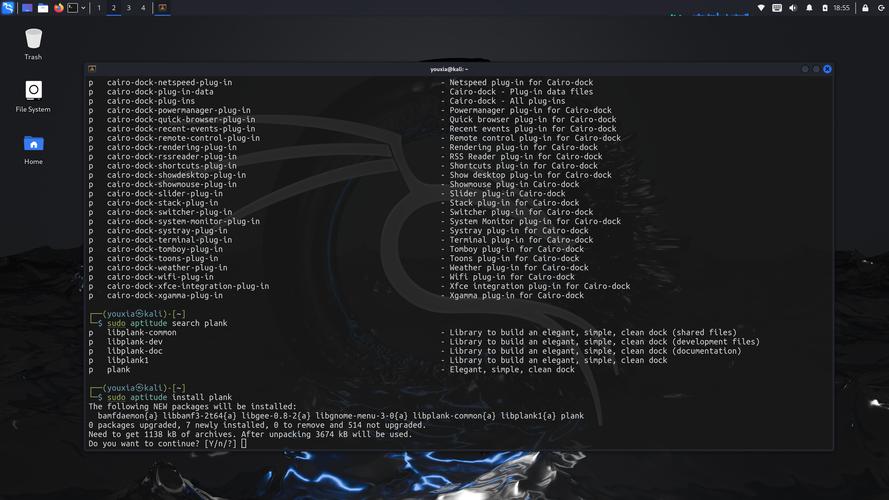Click the libplank1 package name
889x500 pixels.
(x=128, y=361)
